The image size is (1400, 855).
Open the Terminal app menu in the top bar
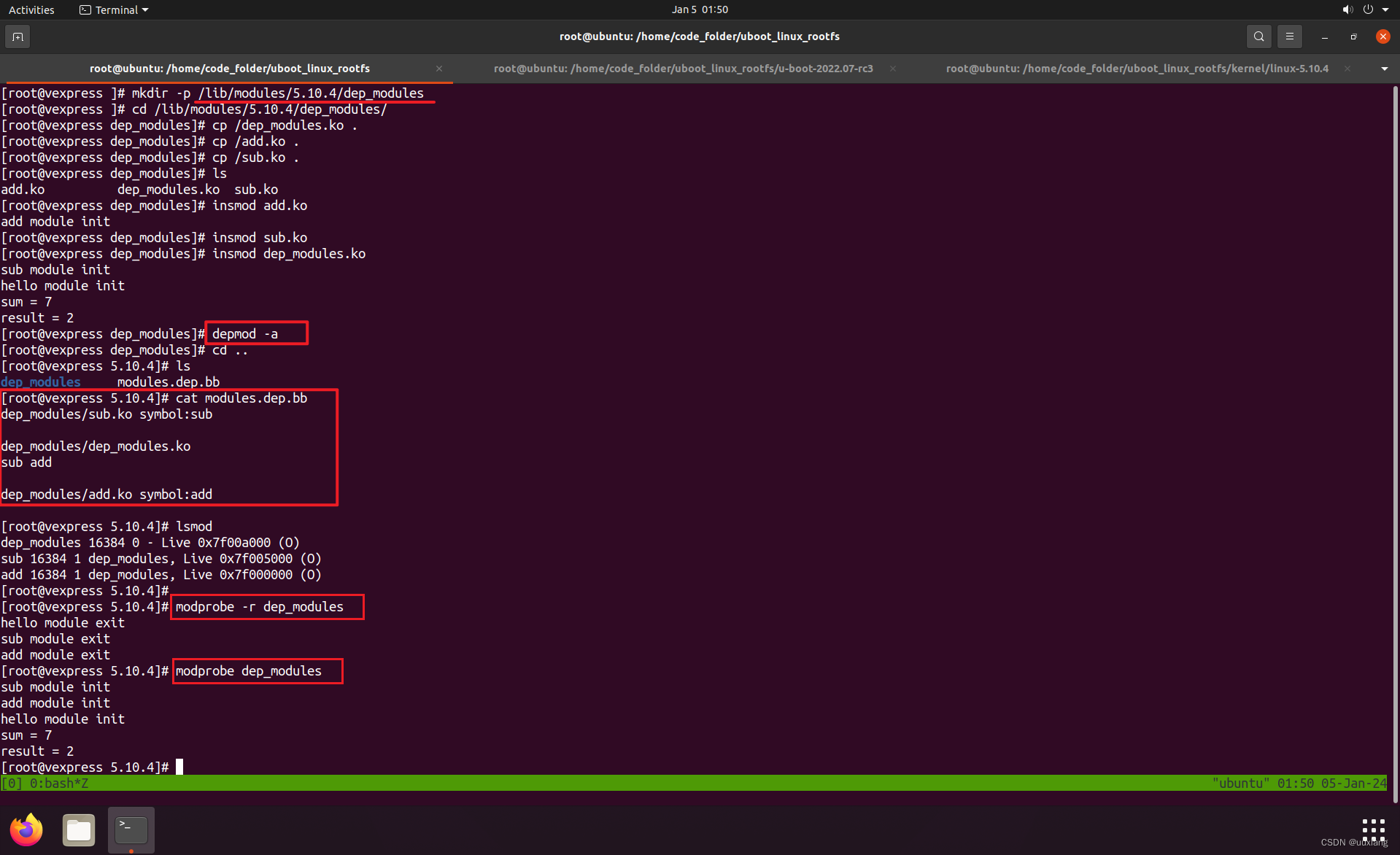coord(115,9)
